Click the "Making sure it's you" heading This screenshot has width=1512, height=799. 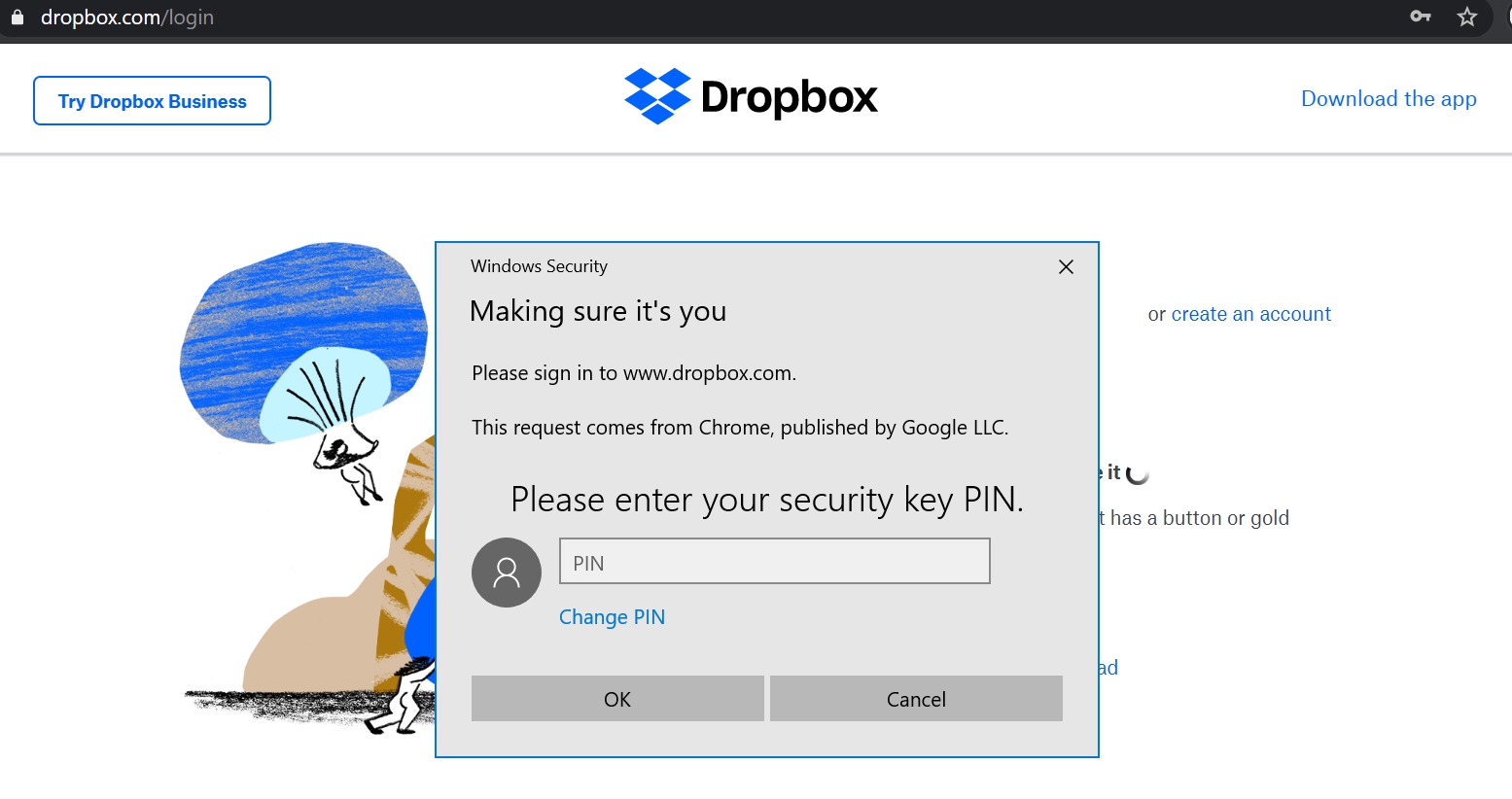point(598,311)
